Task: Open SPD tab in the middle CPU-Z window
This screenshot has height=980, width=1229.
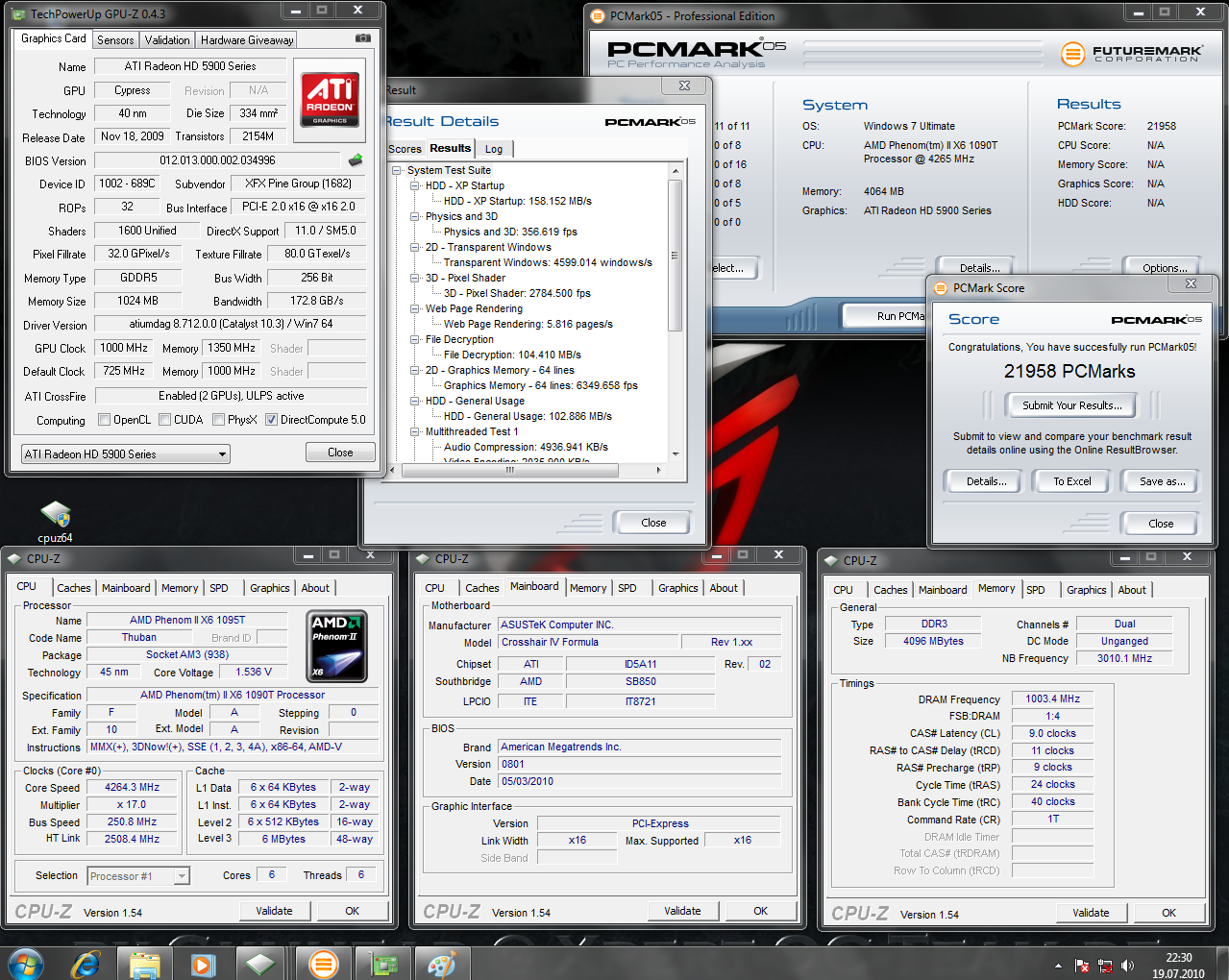Action: (x=627, y=588)
